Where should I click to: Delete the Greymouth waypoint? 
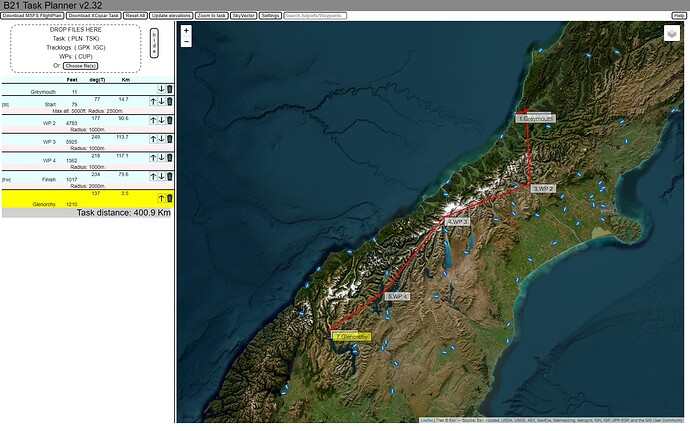169,89
